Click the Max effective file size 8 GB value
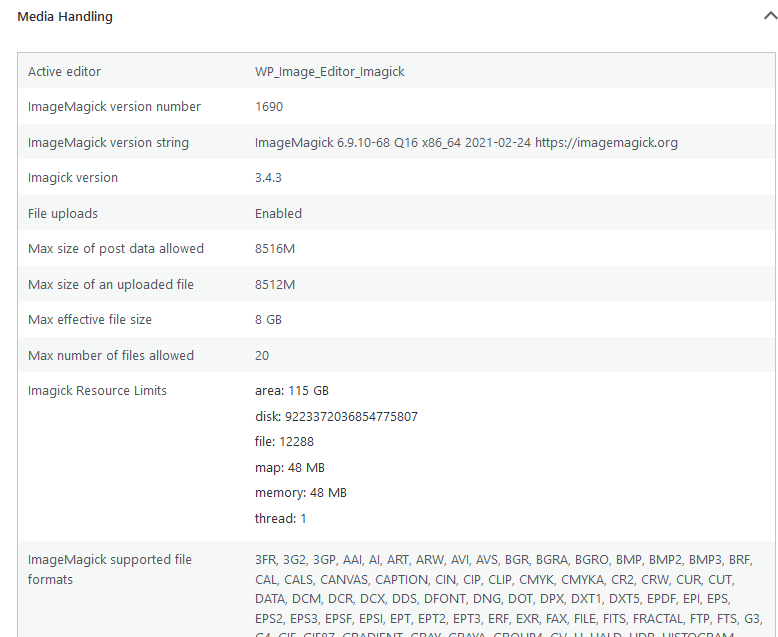The image size is (778, 637). (268, 319)
